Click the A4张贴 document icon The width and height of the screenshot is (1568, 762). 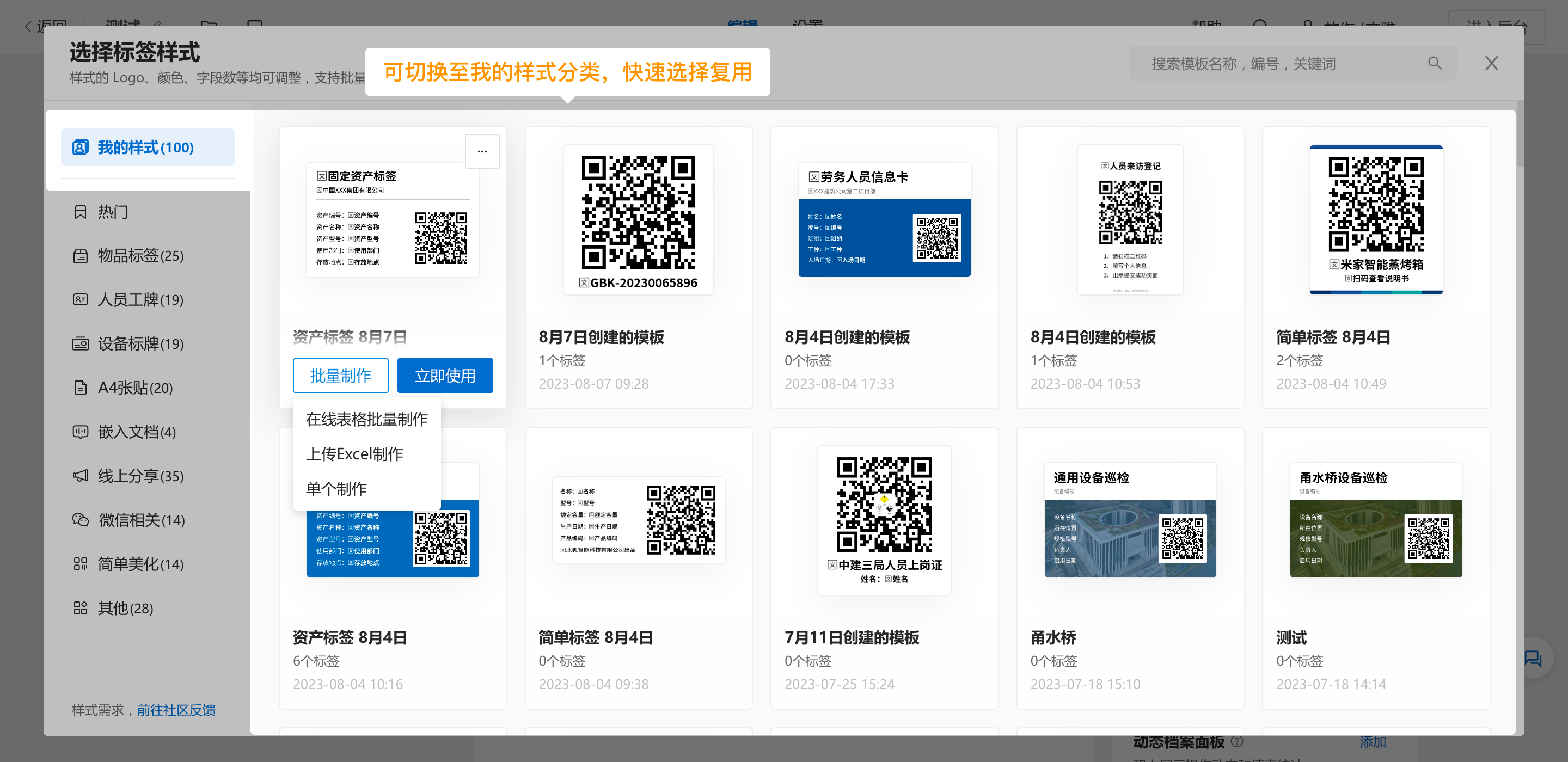point(81,388)
